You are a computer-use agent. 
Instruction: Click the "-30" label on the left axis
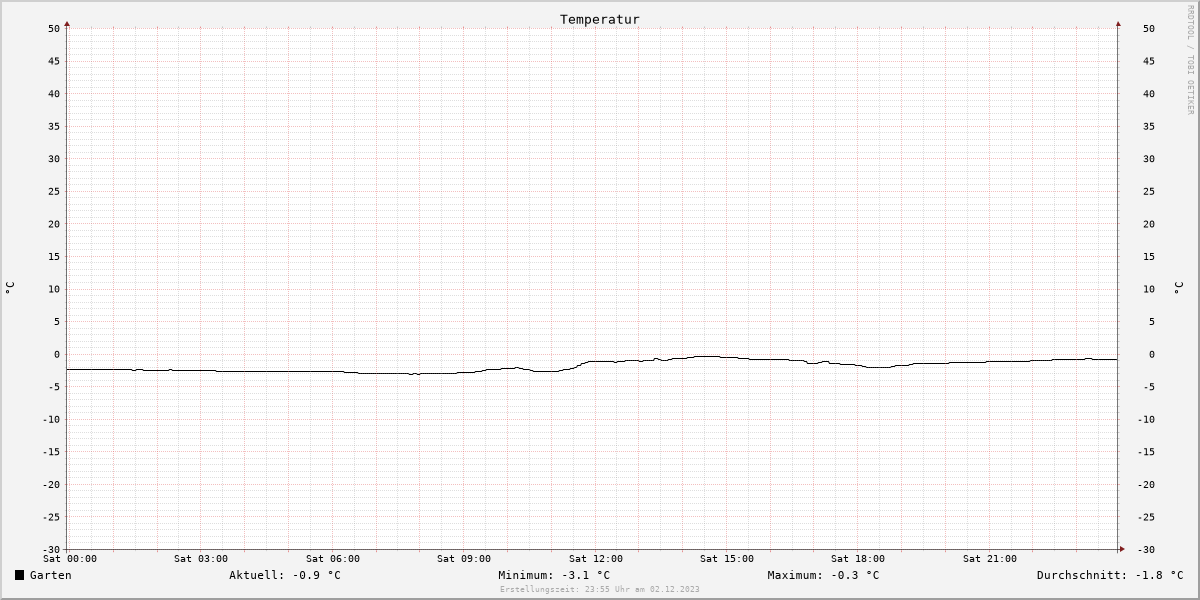[x=51, y=549]
